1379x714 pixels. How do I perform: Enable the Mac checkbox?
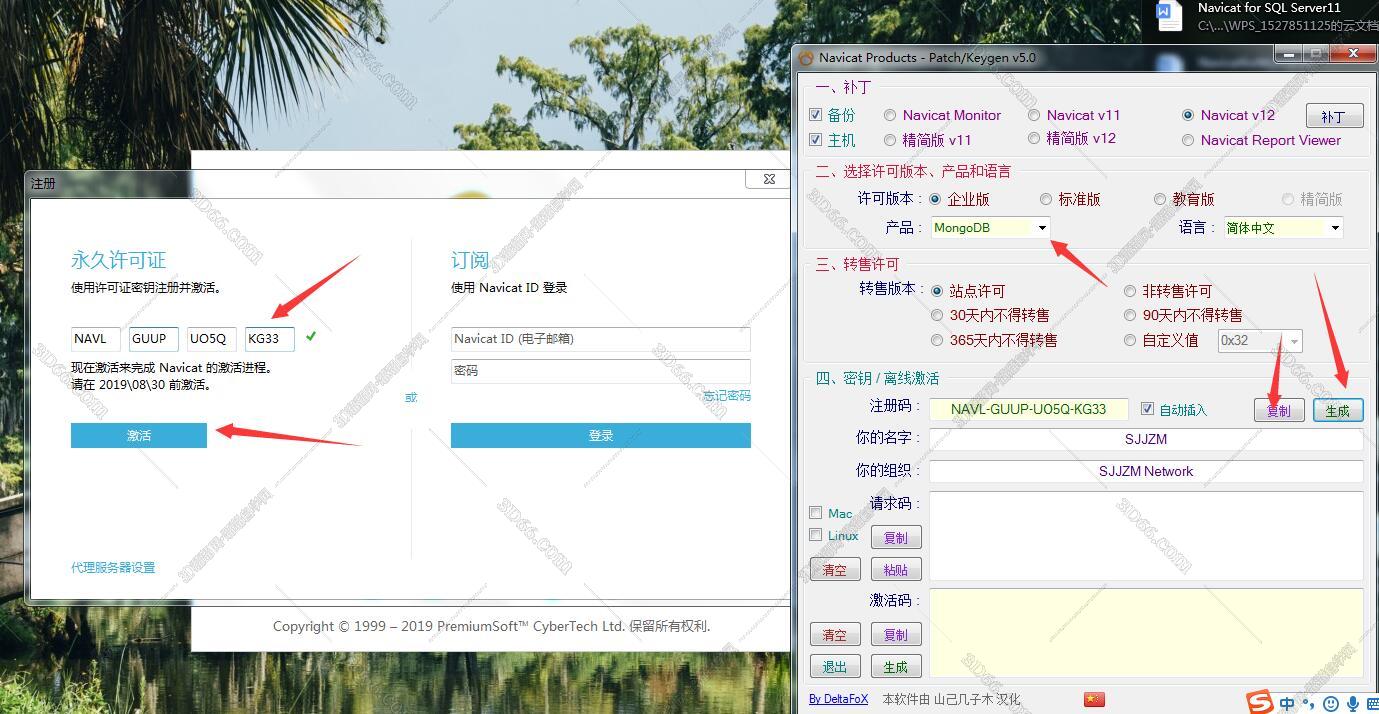[815, 513]
